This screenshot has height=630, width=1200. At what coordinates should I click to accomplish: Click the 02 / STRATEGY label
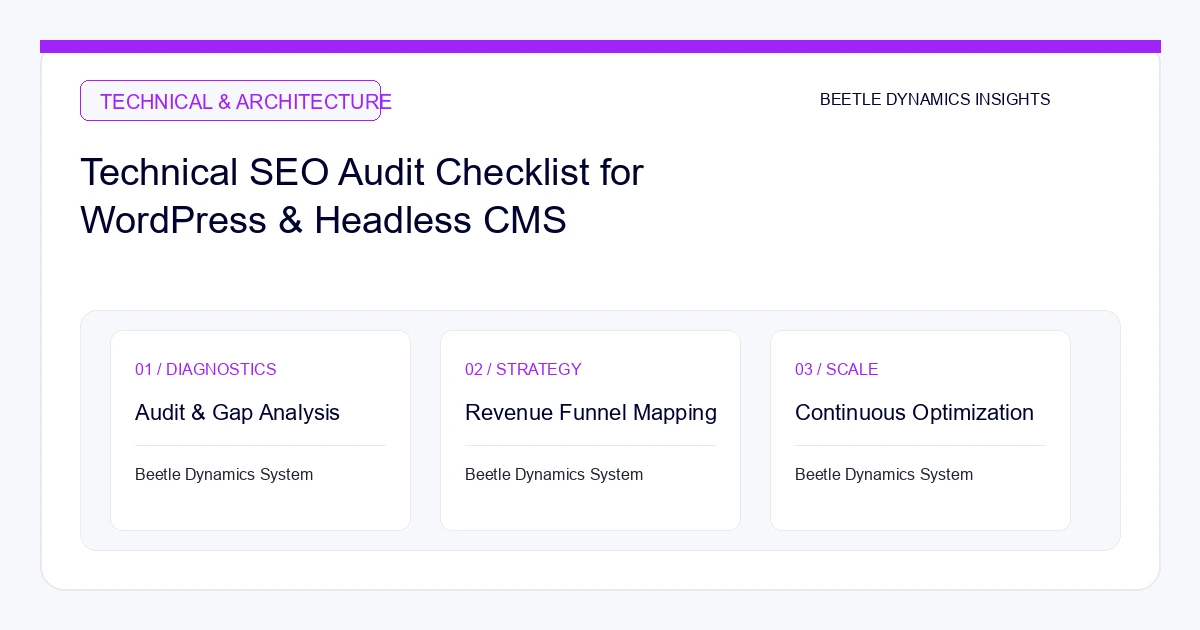523,370
